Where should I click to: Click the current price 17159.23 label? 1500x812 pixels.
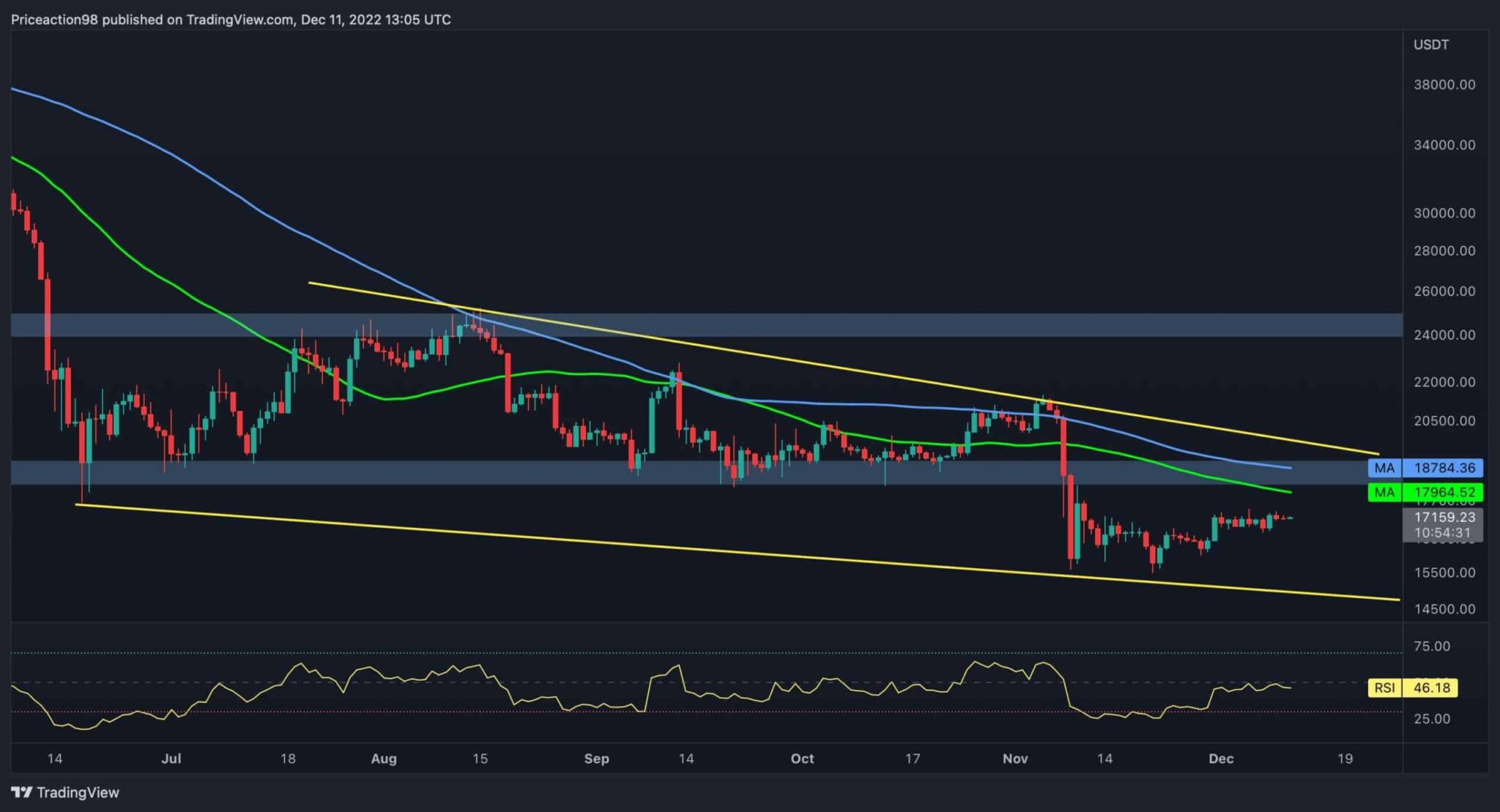click(1444, 517)
